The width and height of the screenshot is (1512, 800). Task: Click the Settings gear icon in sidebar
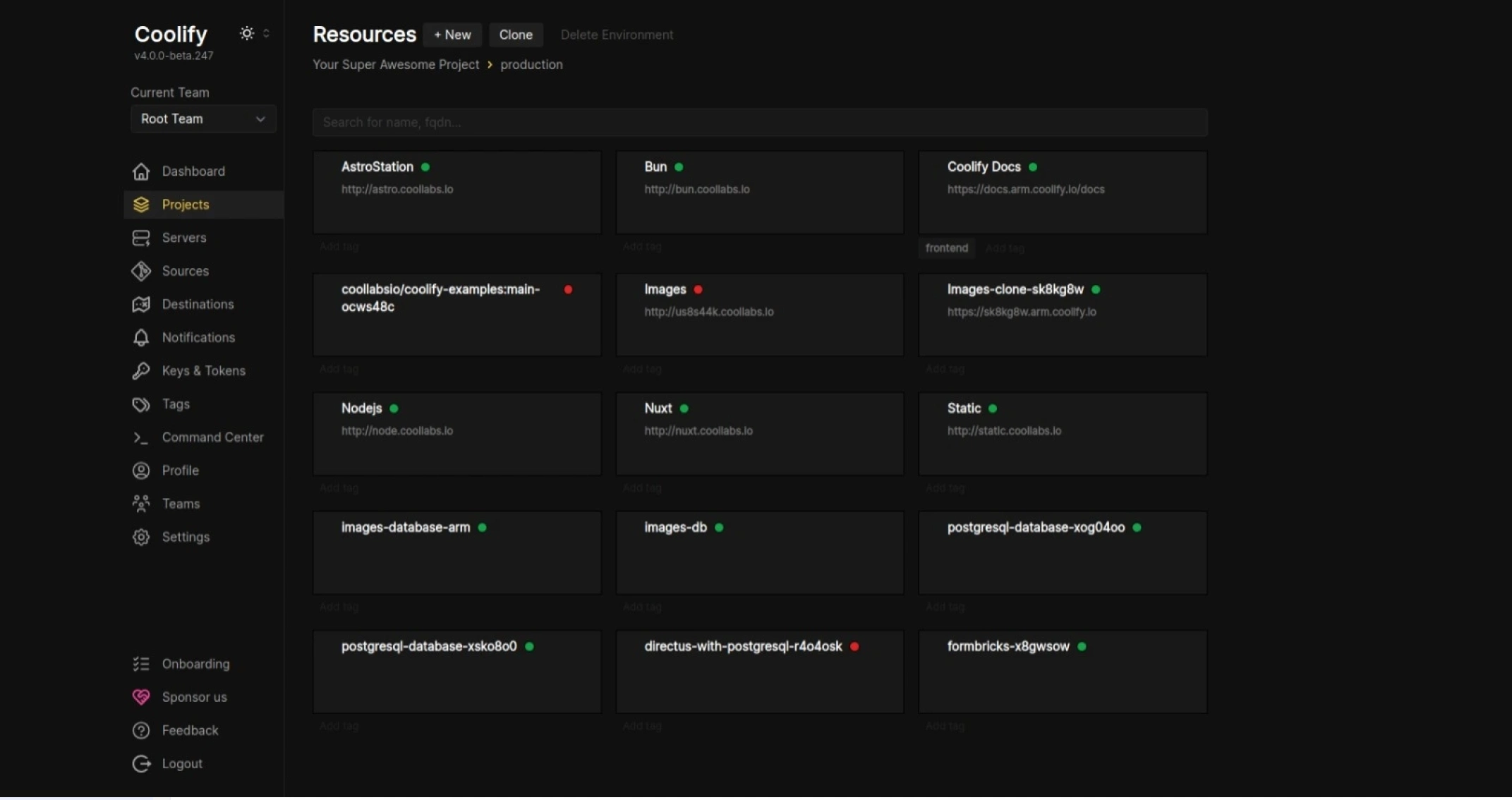point(141,537)
